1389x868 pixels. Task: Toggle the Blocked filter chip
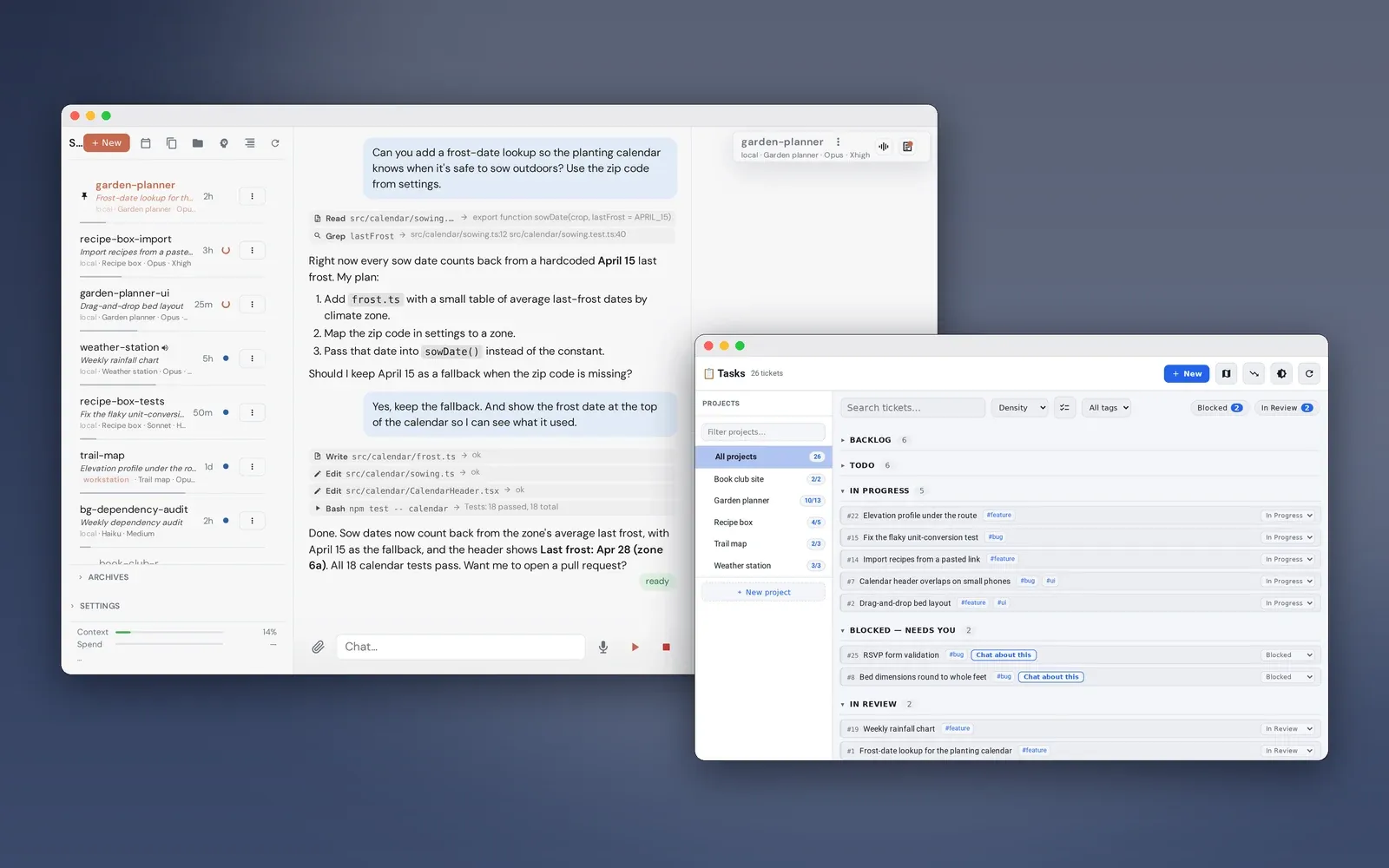point(1219,407)
